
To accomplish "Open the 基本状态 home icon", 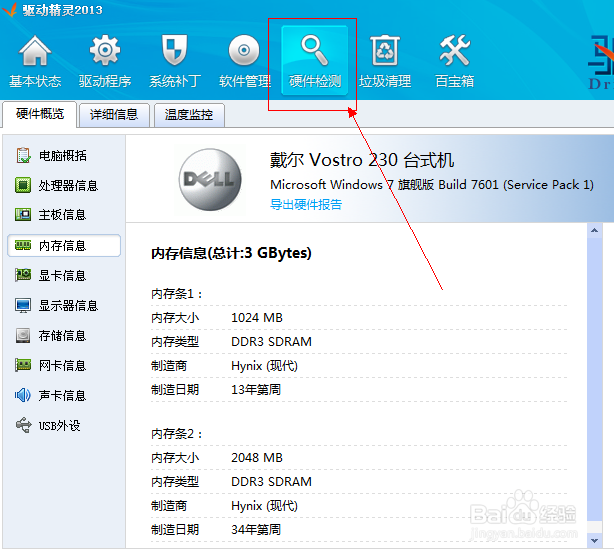I will pos(35,51).
